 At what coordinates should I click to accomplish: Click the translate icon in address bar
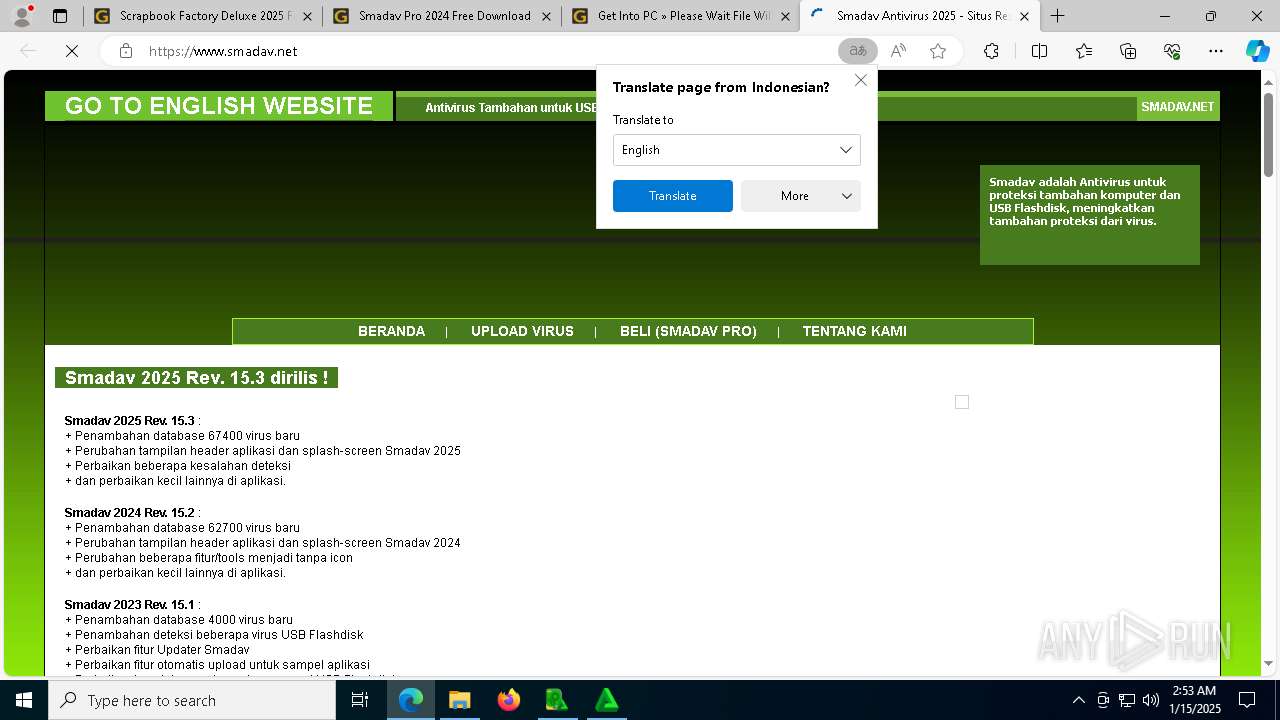(x=857, y=51)
